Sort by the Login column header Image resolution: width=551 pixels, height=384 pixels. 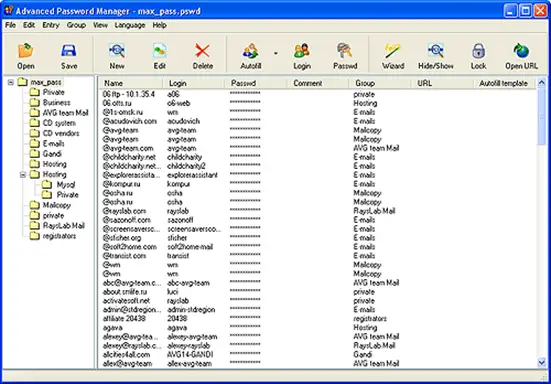pos(193,83)
